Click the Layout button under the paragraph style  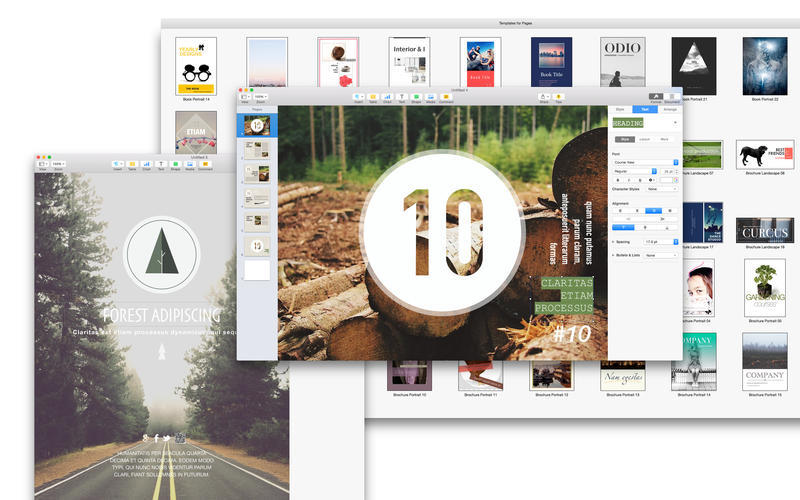(x=645, y=139)
